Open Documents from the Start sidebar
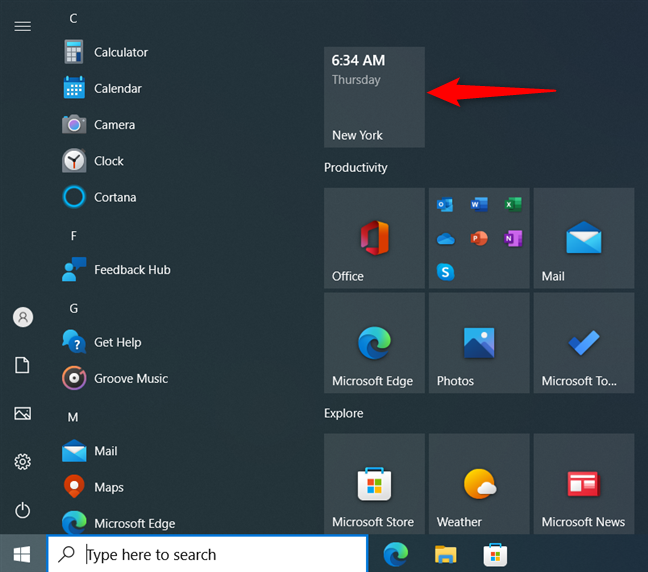648x572 pixels. coord(22,365)
